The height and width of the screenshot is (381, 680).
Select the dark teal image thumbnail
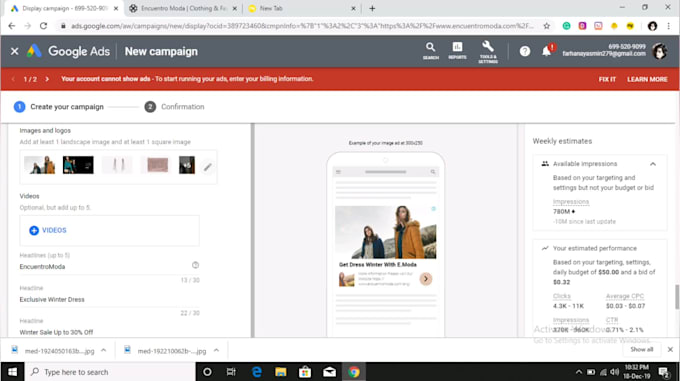(78, 165)
